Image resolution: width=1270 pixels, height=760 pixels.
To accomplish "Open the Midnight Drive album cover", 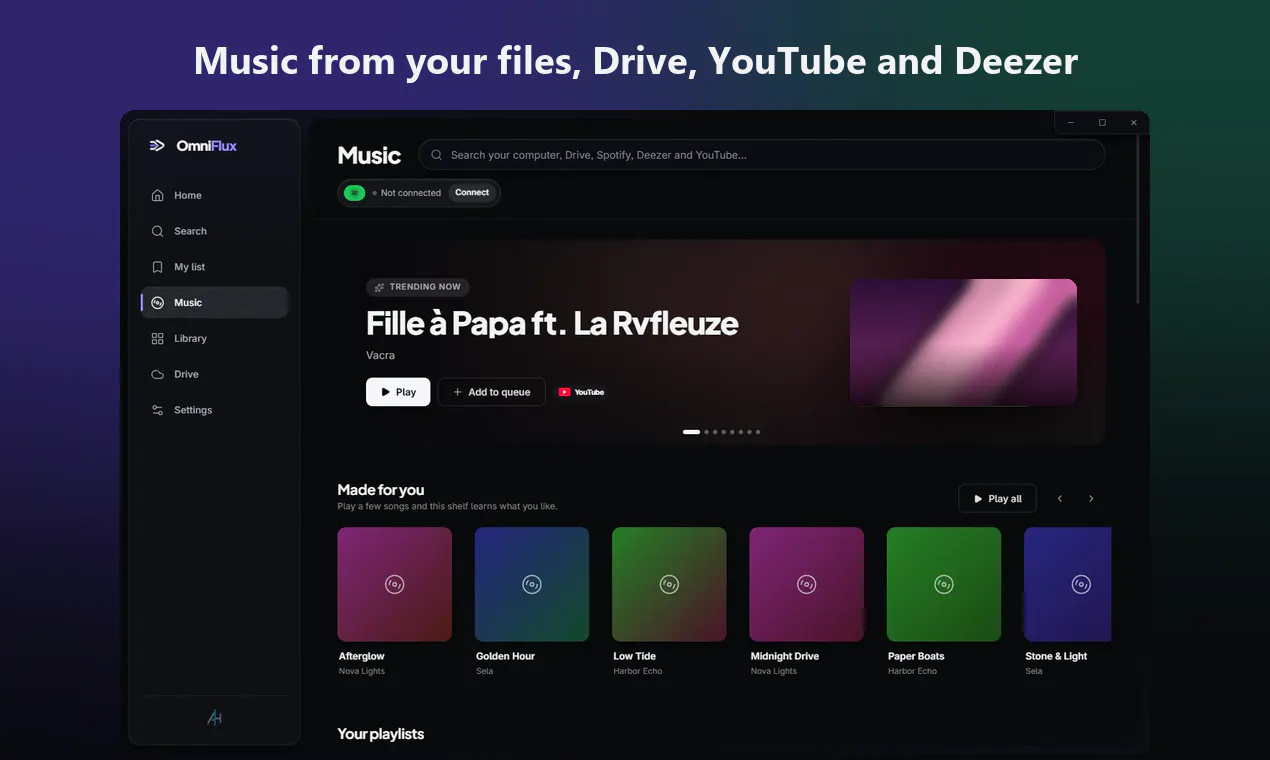I will [807, 584].
